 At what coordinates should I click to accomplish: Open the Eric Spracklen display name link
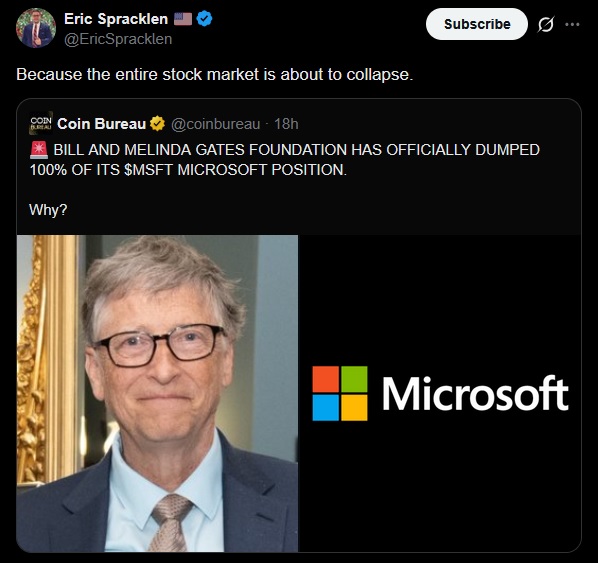[116, 19]
